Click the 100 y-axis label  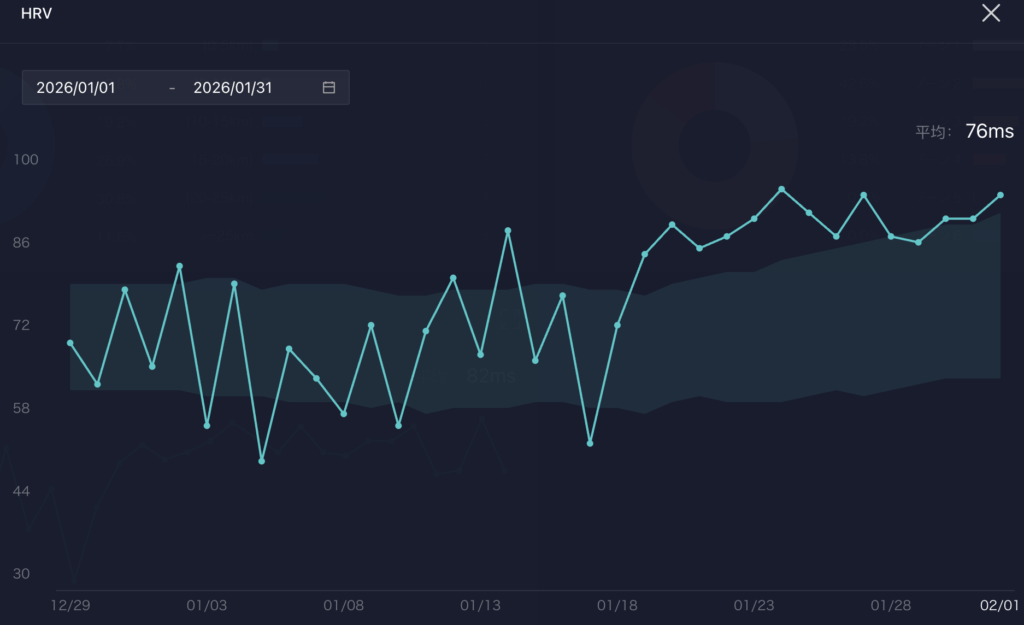[23, 160]
